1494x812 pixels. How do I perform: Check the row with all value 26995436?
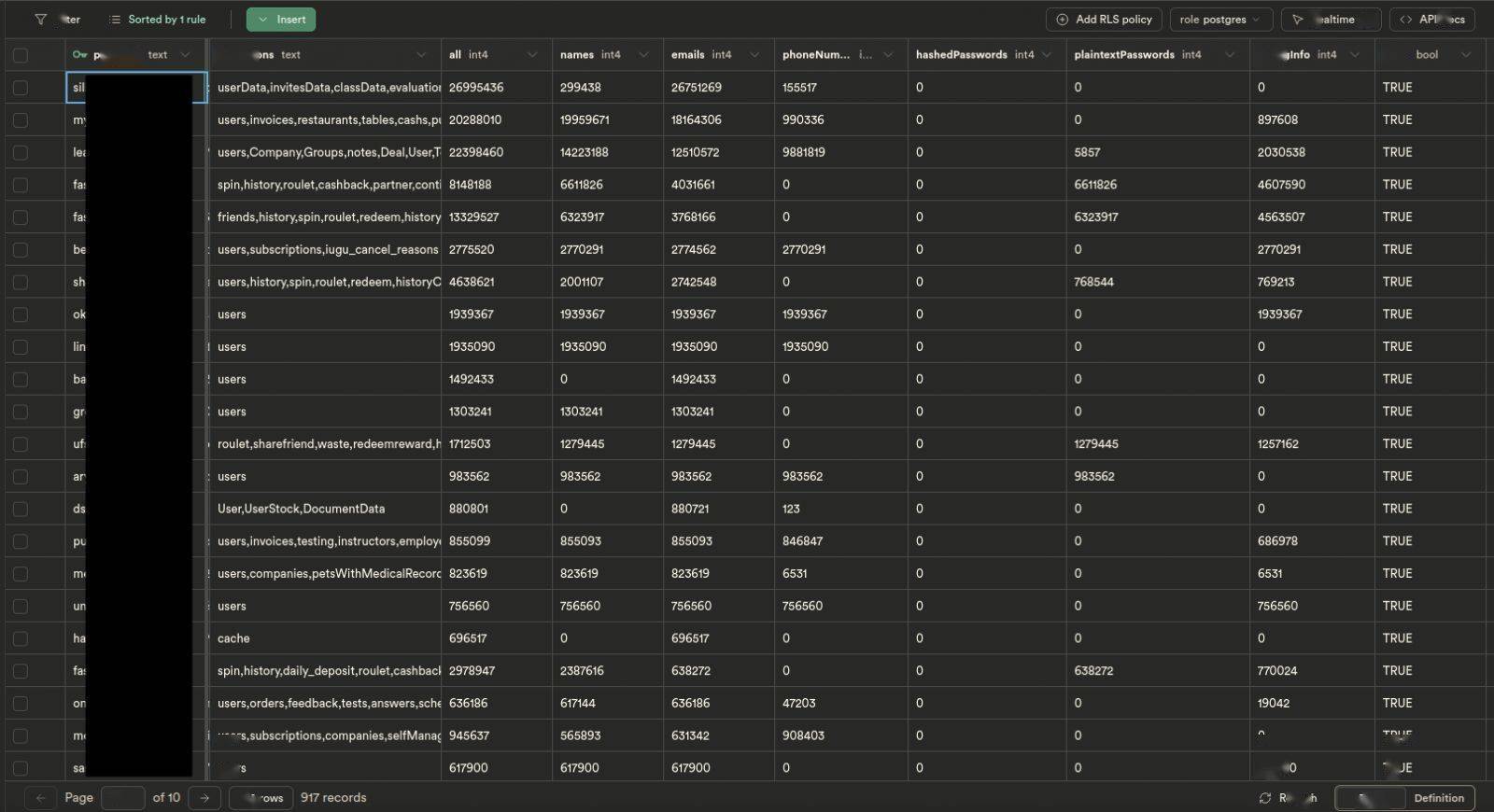tap(21, 88)
